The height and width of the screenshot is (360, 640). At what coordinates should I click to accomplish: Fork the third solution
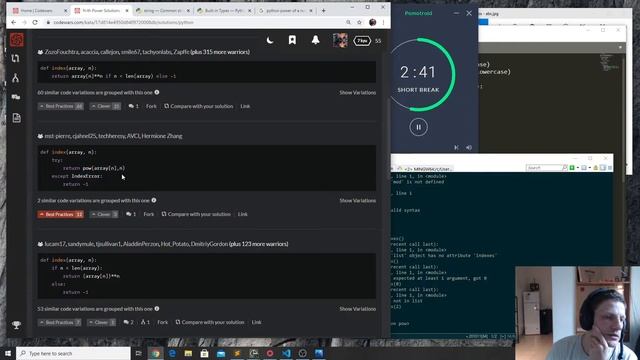pyautogui.click(x=162, y=322)
